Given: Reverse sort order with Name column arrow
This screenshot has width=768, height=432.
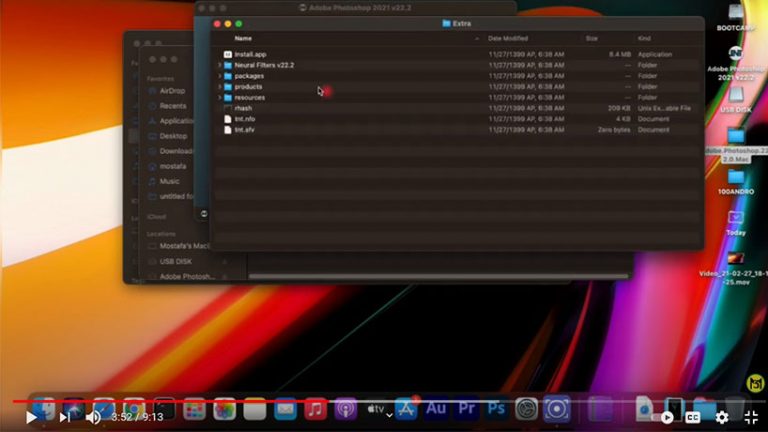Looking at the screenshot, I should 477,38.
